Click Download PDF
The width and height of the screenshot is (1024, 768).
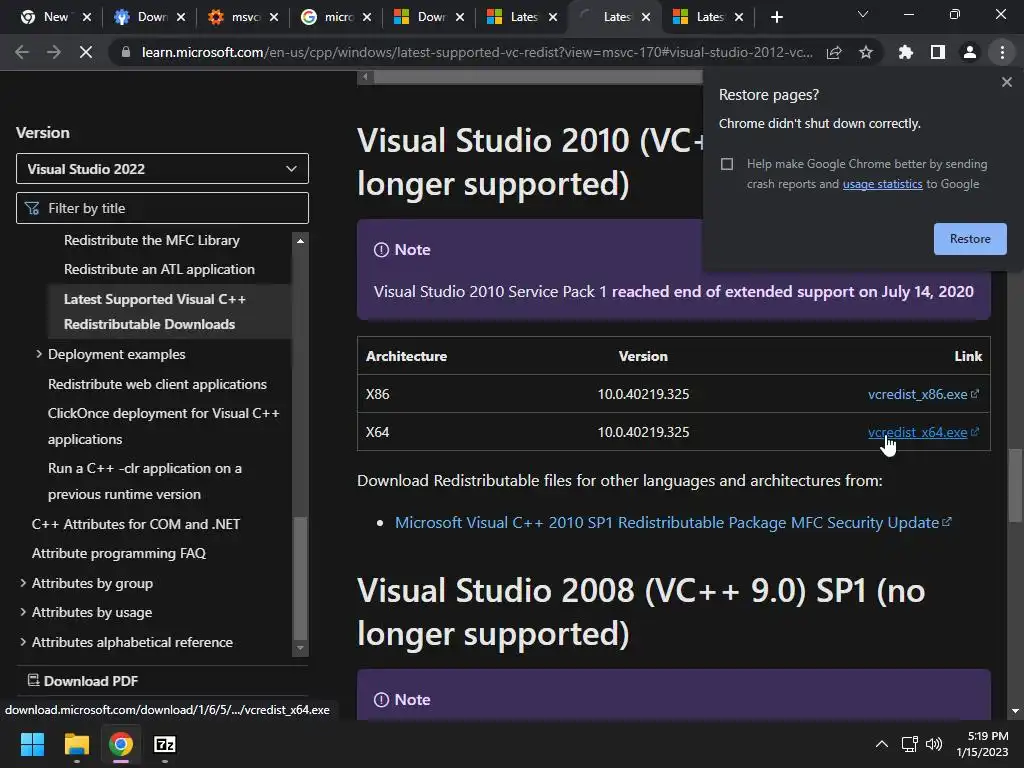point(83,681)
